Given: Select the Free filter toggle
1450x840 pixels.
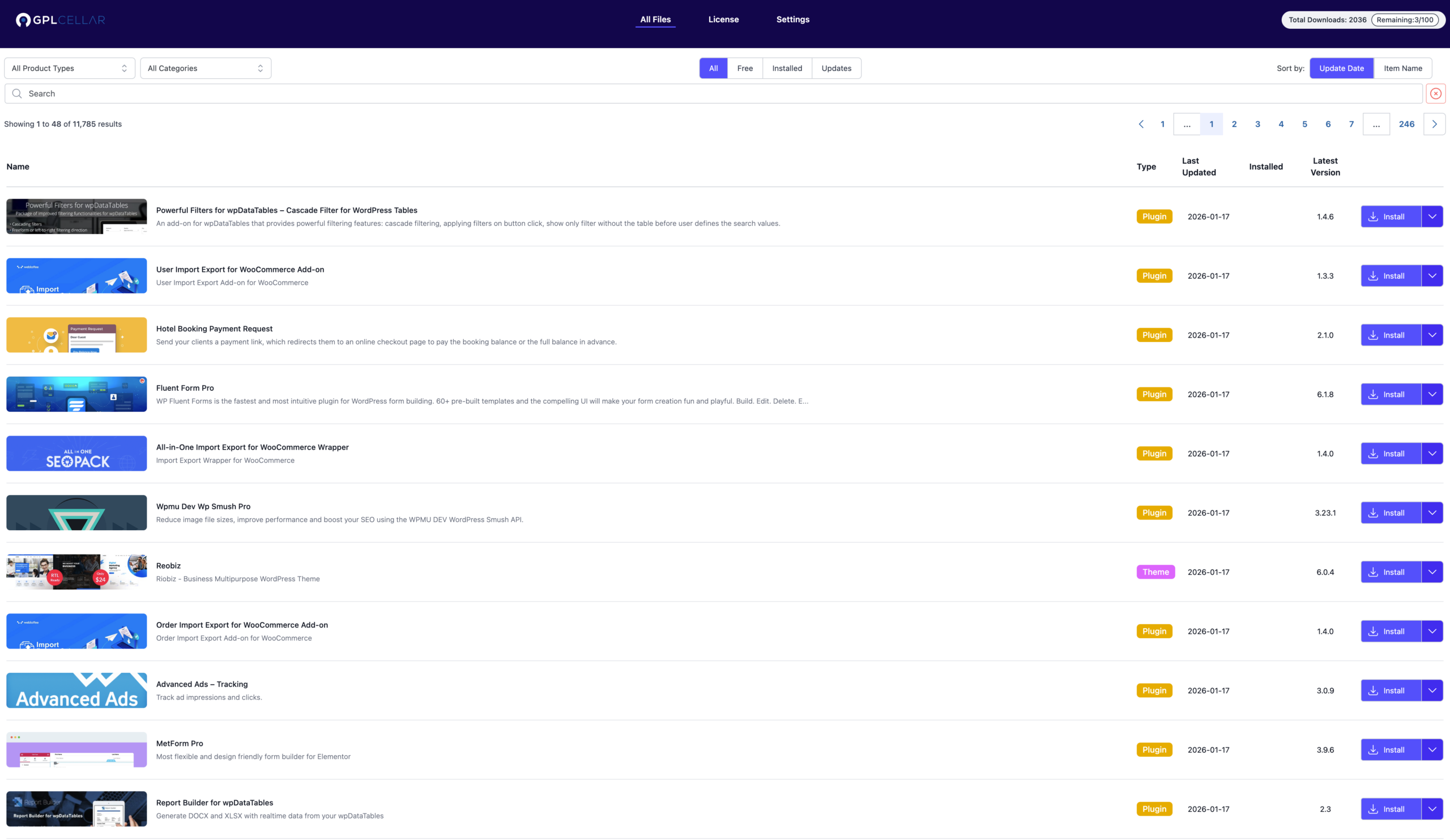Looking at the screenshot, I should click(745, 69).
